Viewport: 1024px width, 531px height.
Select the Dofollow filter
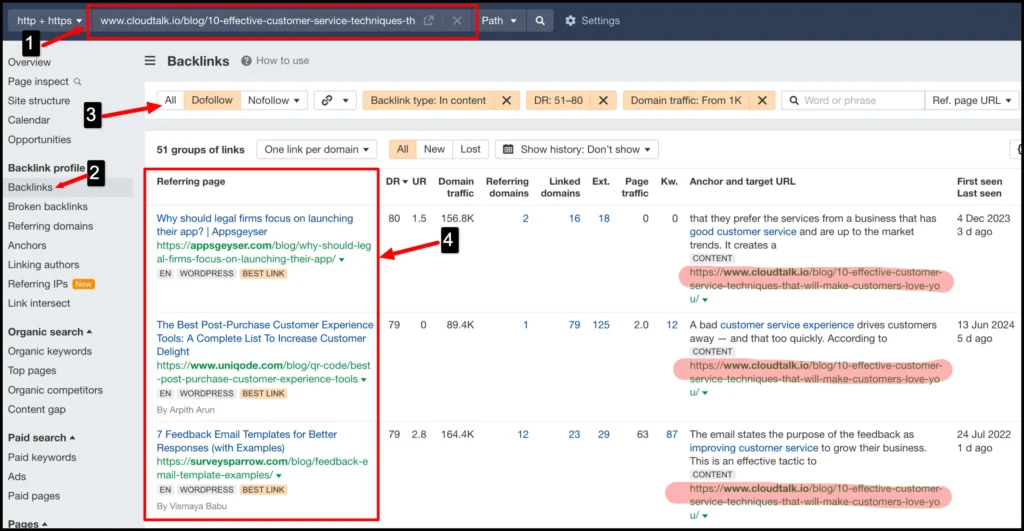(212, 101)
